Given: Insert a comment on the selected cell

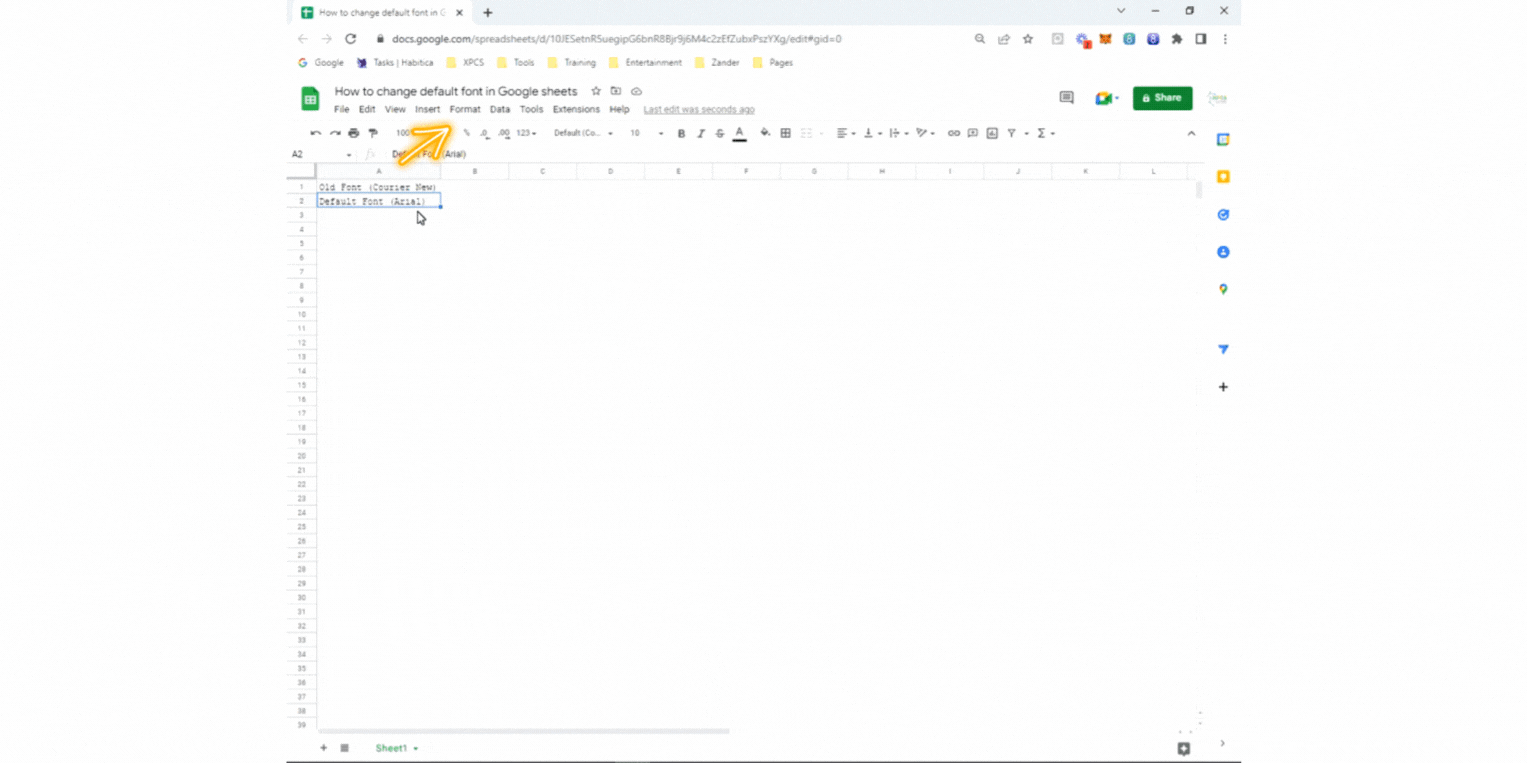Looking at the screenshot, I should click(972, 132).
